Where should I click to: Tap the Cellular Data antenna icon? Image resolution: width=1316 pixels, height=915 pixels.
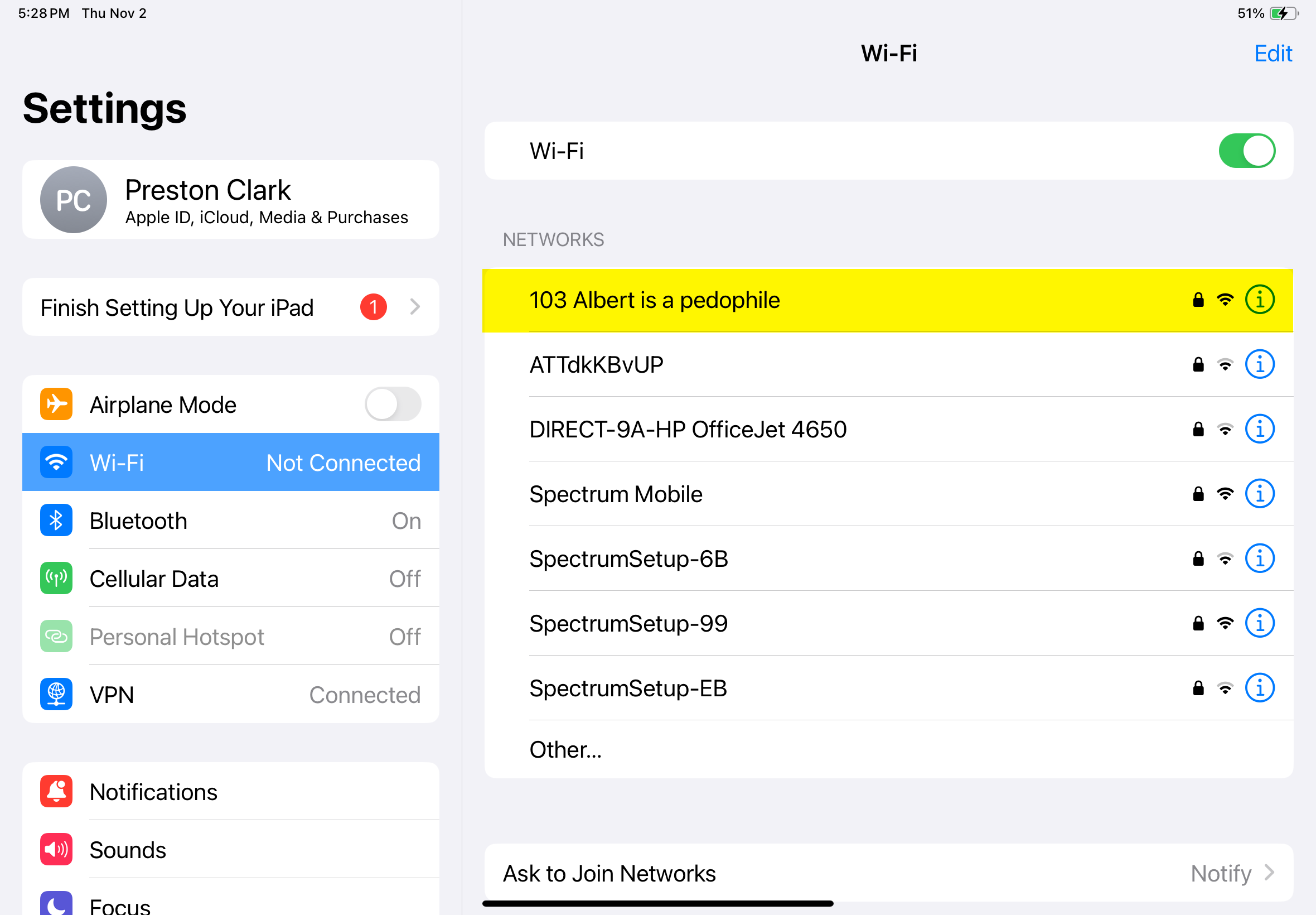[56, 578]
